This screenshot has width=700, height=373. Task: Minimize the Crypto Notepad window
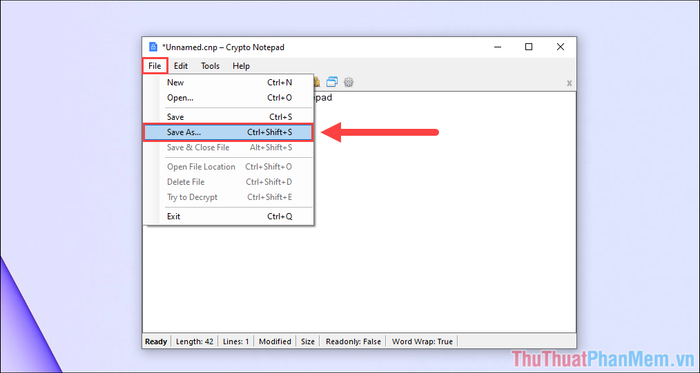[x=498, y=47]
